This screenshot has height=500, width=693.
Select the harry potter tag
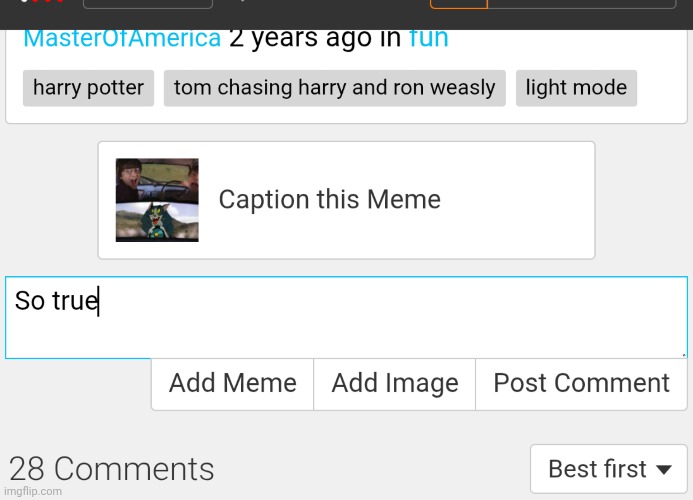click(88, 88)
